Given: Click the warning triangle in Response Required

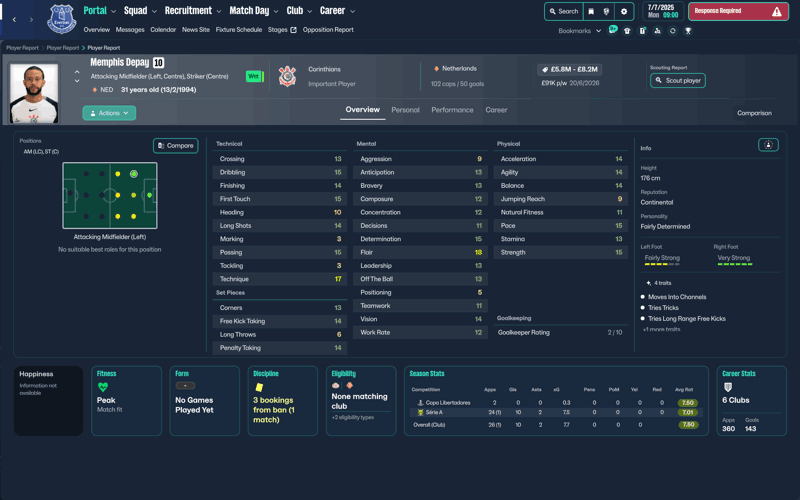Looking at the screenshot, I should [777, 11].
